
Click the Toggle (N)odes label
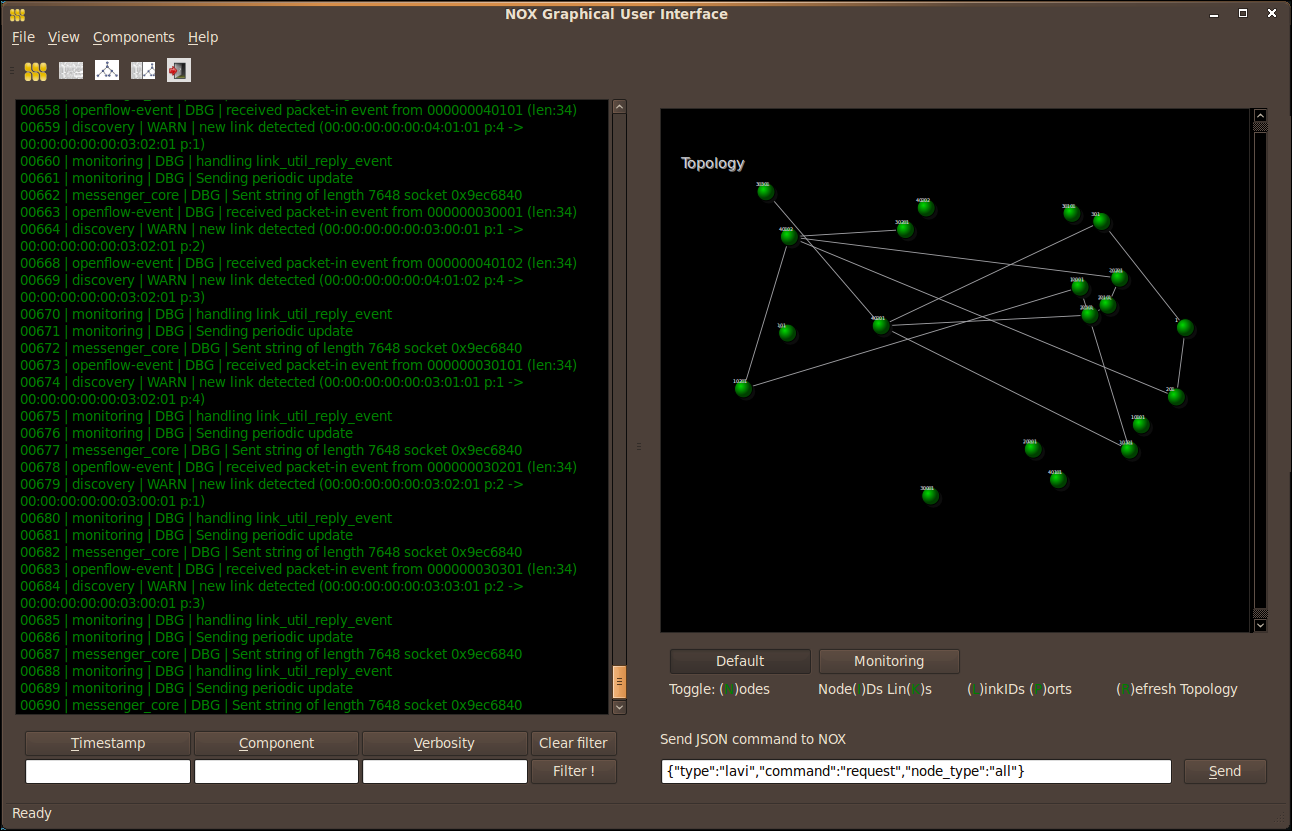point(719,689)
